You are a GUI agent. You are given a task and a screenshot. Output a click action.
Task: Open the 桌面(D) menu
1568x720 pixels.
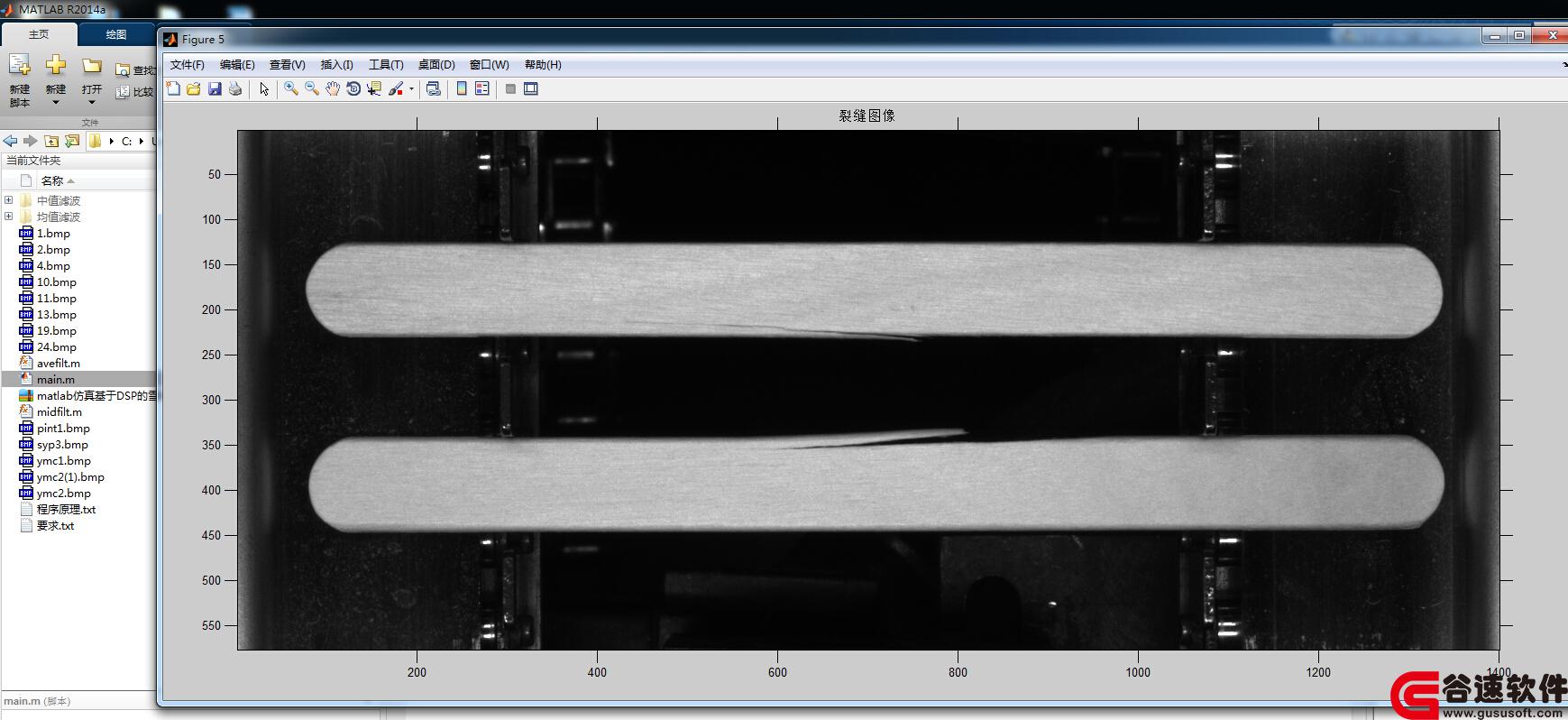point(436,65)
